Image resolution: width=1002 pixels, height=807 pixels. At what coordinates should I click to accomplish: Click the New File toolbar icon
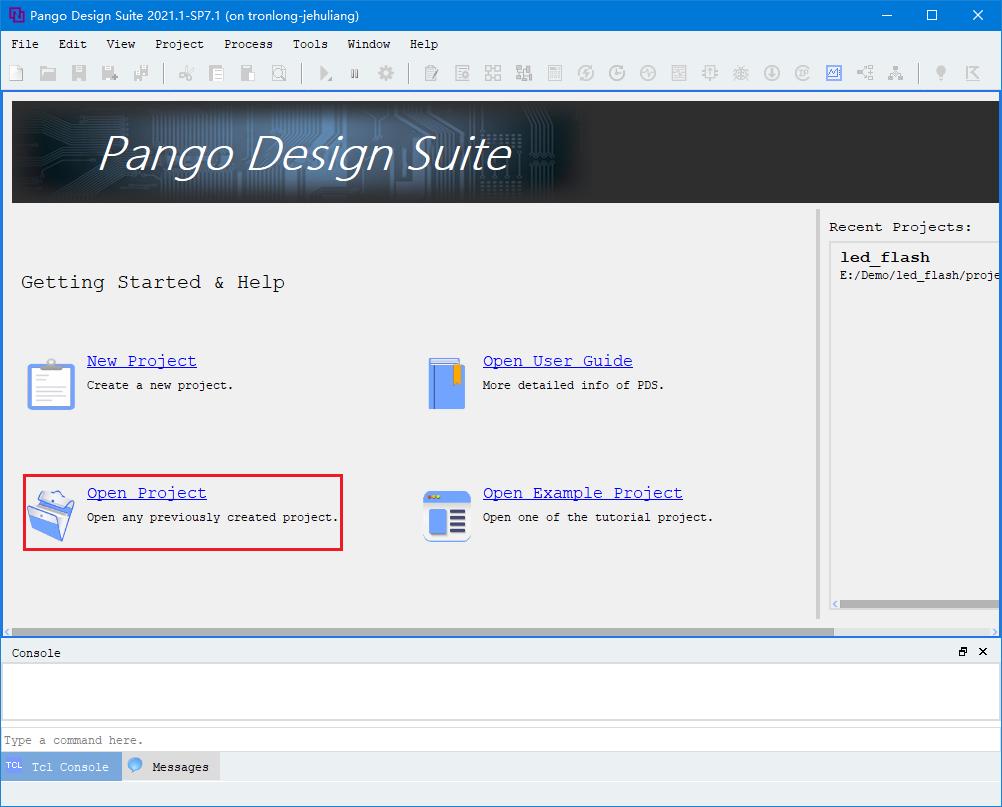coord(16,73)
